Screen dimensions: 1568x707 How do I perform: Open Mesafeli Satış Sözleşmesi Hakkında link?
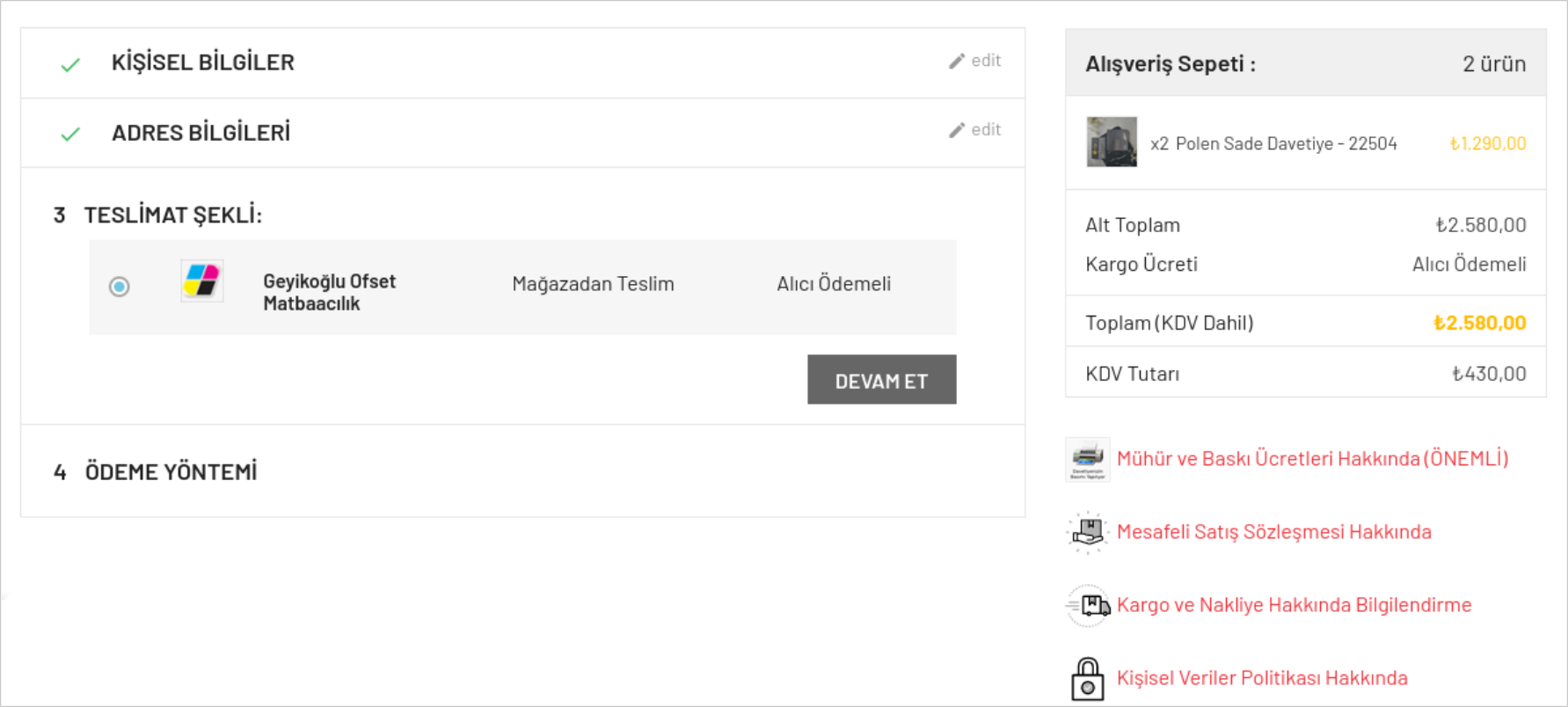point(1273,532)
